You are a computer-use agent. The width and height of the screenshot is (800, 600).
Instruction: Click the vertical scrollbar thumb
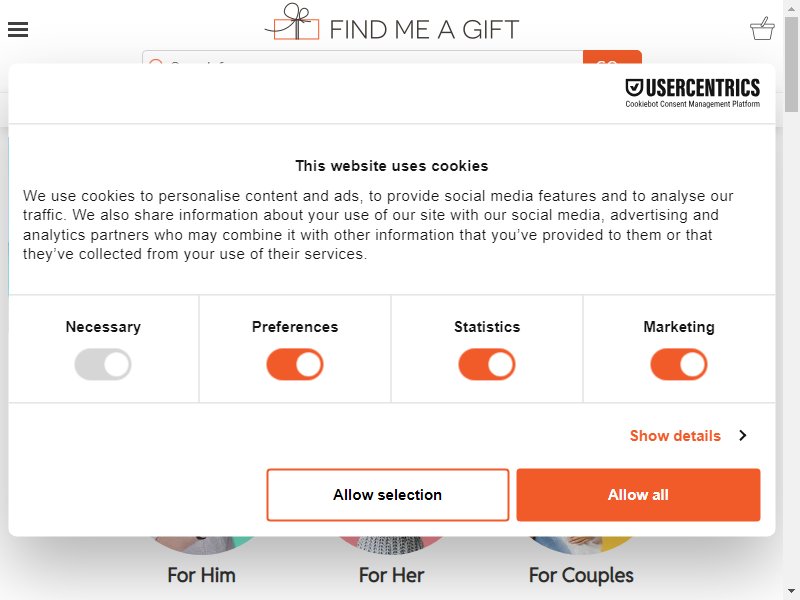(791, 64)
